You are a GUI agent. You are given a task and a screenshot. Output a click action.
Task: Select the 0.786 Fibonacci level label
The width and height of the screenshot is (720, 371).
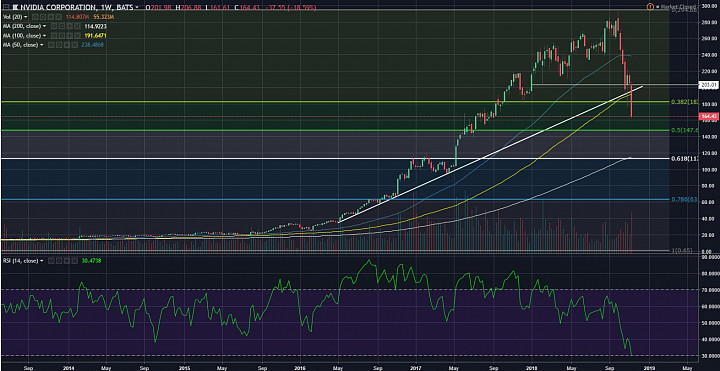coord(685,200)
